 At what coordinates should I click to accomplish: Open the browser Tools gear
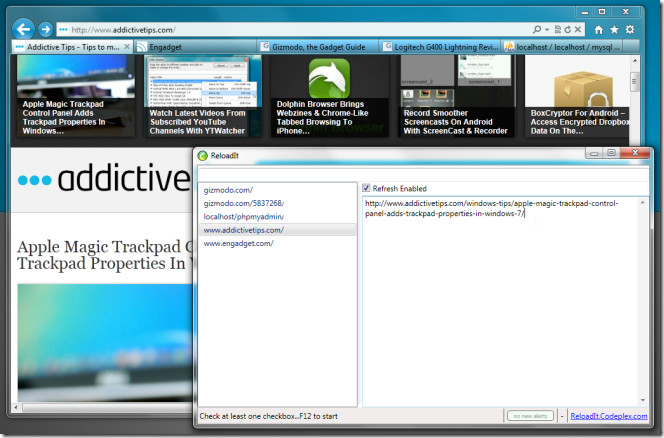click(x=630, y=29)
